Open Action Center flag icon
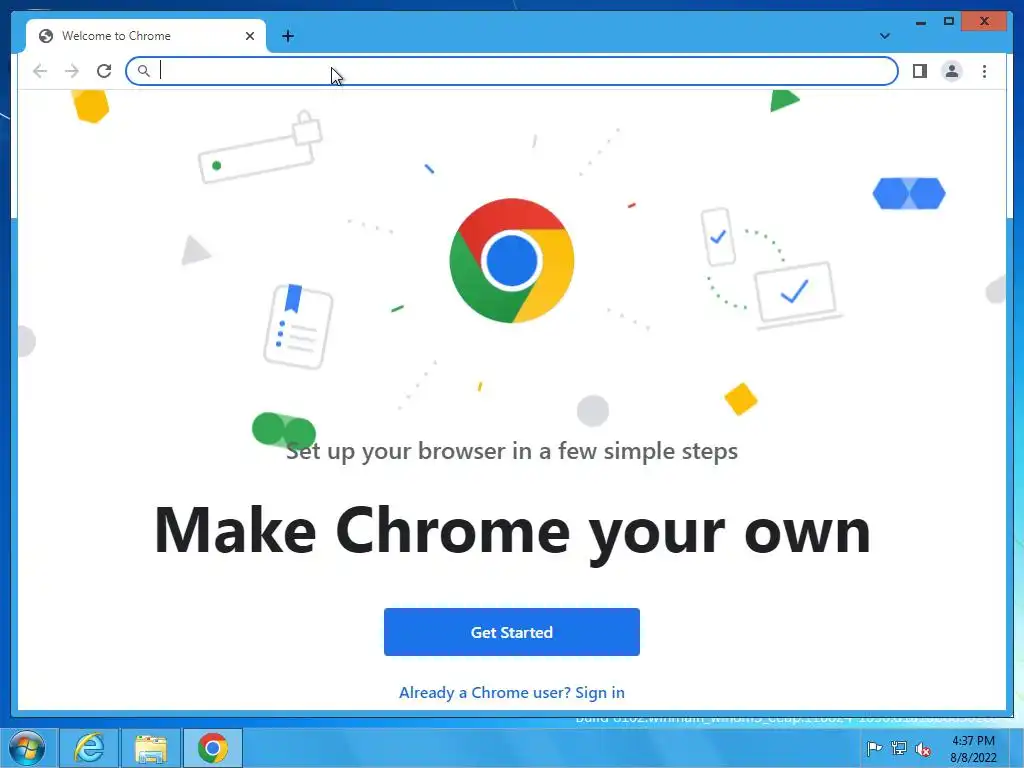The image size is (1024, 768). (x=874, y=748)
